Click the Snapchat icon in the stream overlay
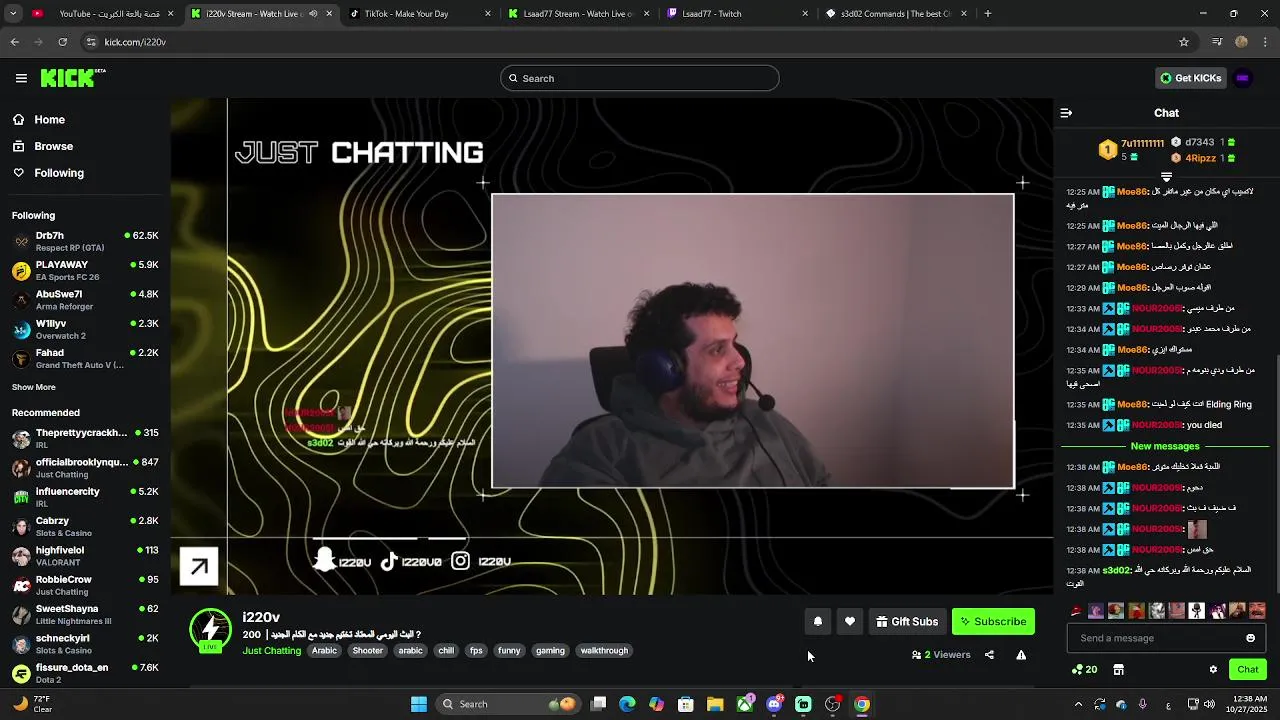 click(324, 561)
